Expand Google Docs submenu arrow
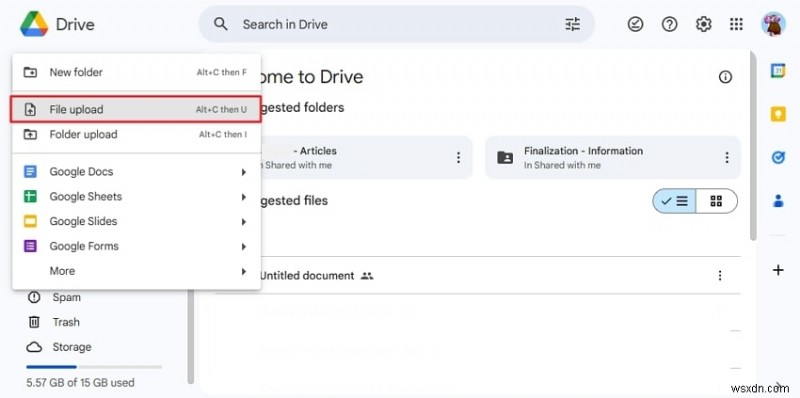 [x=244, y=172]
